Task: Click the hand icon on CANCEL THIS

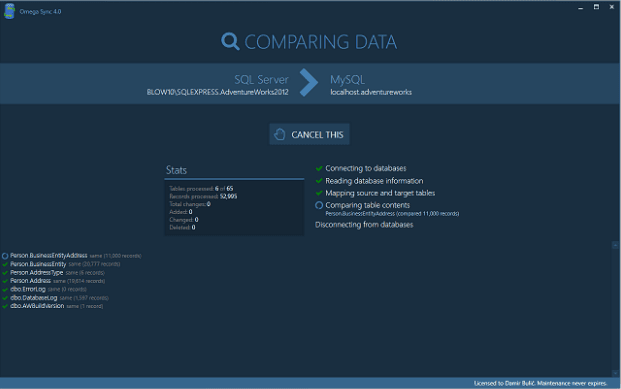Action: [280, 134]
